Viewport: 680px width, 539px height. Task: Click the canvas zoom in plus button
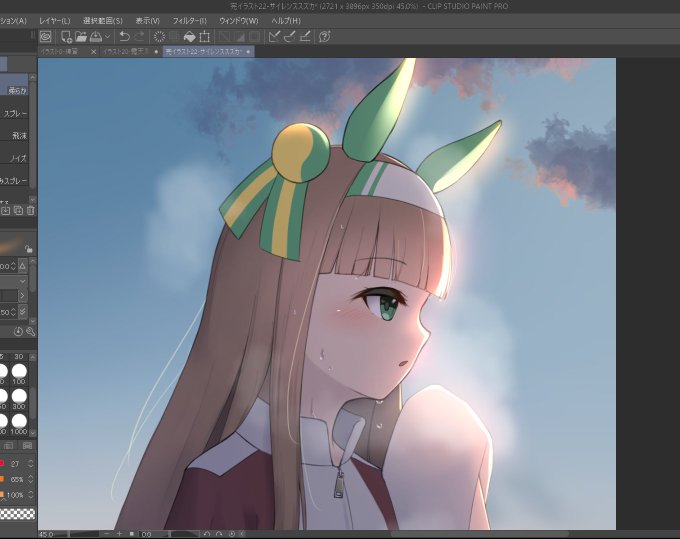[x=119, y=534]
